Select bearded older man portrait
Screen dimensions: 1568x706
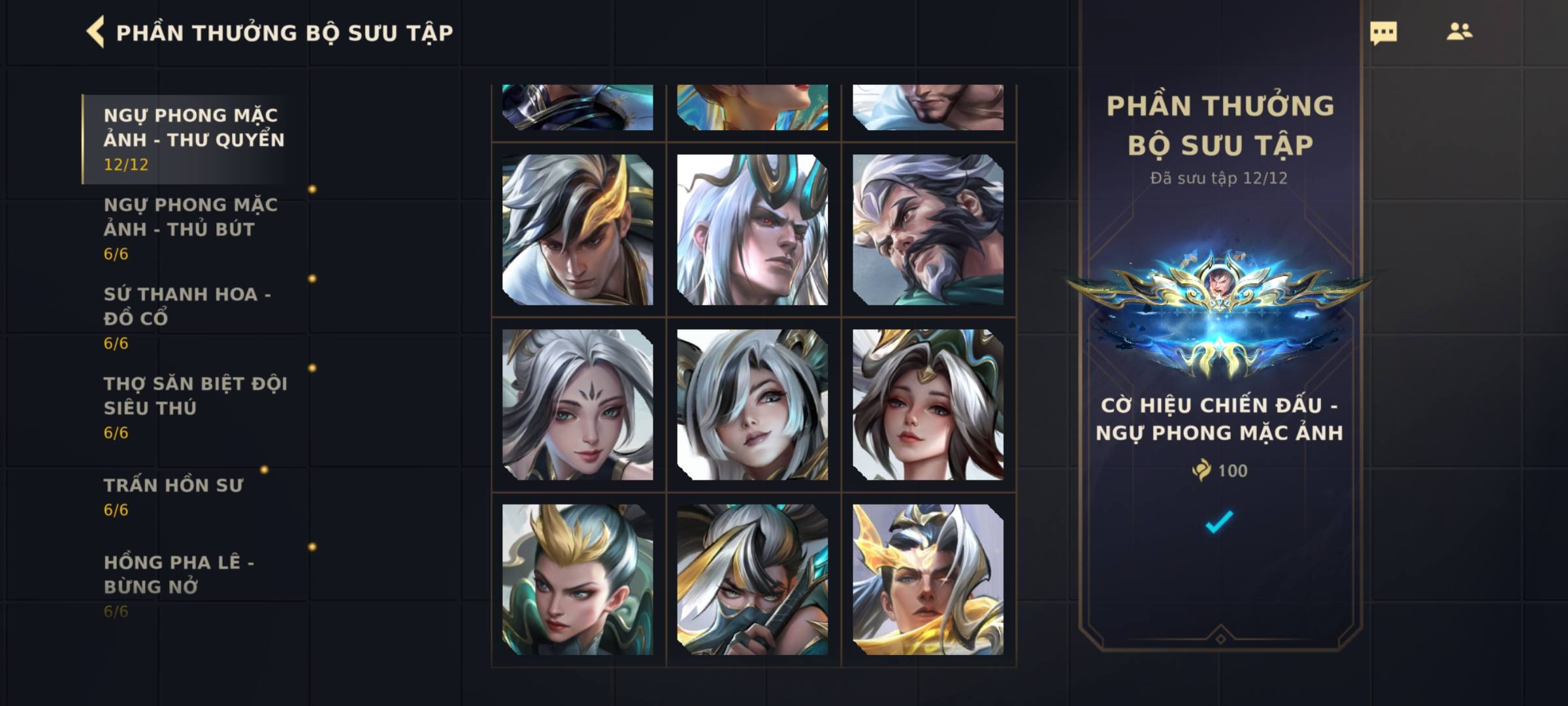pos(928,229)
